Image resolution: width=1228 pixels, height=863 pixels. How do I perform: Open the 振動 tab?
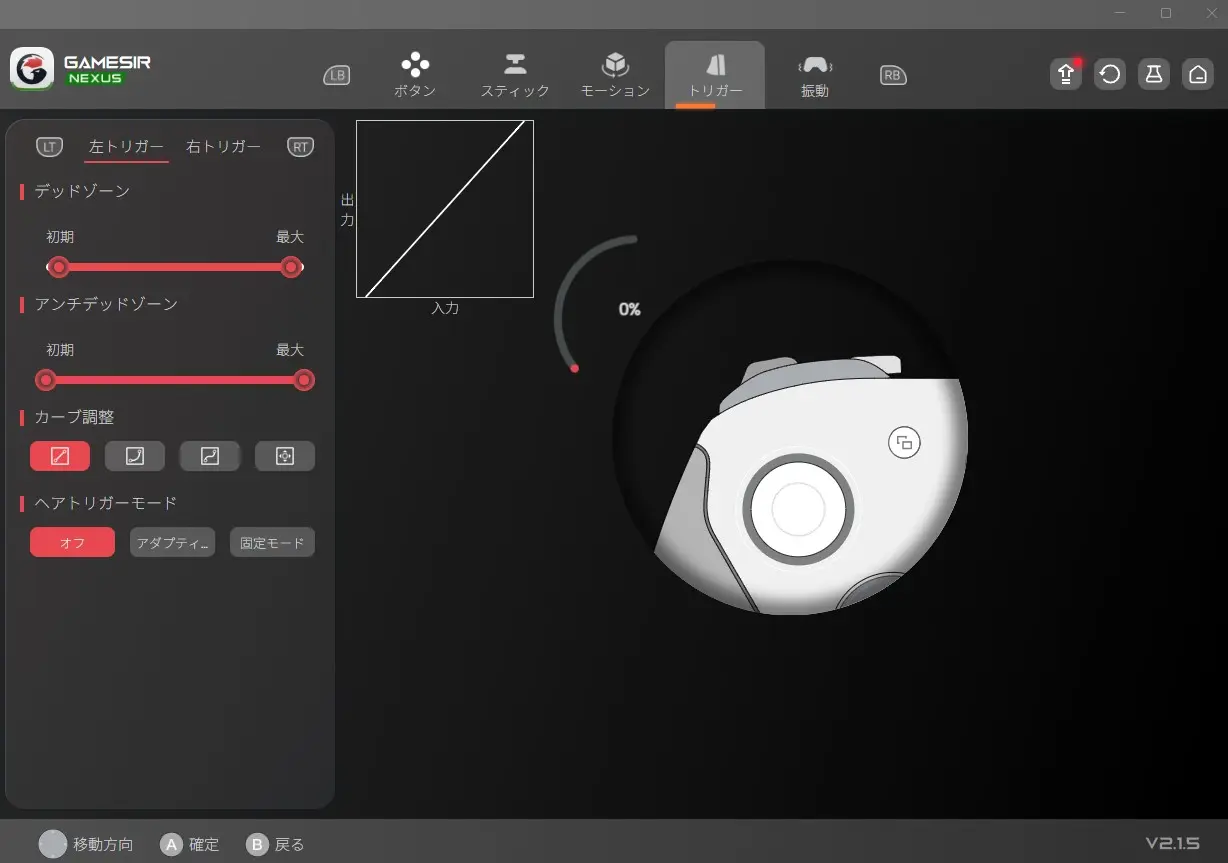[x=815, y=76]
